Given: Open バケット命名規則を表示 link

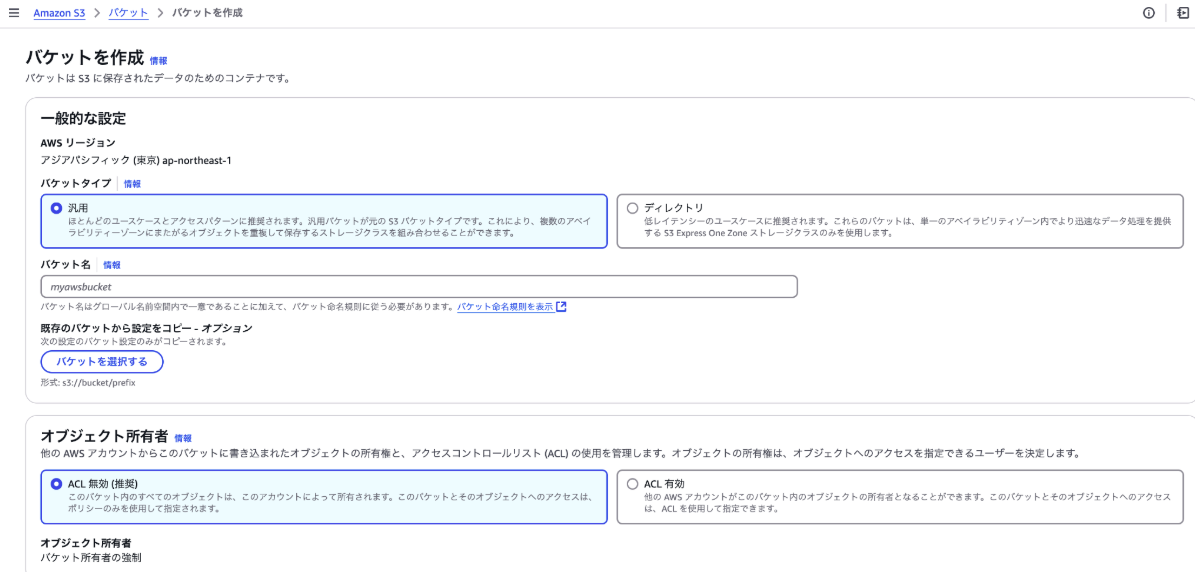Looking at the screenshot, I should point(505,307).
